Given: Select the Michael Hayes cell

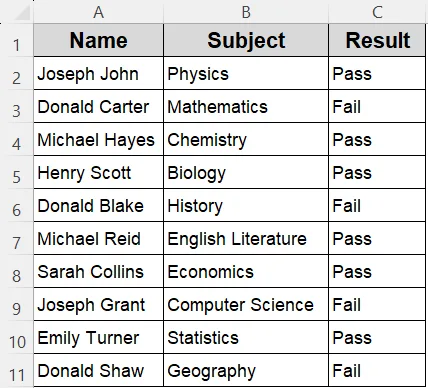Looking at the screenshot, I should coord(99,139).
